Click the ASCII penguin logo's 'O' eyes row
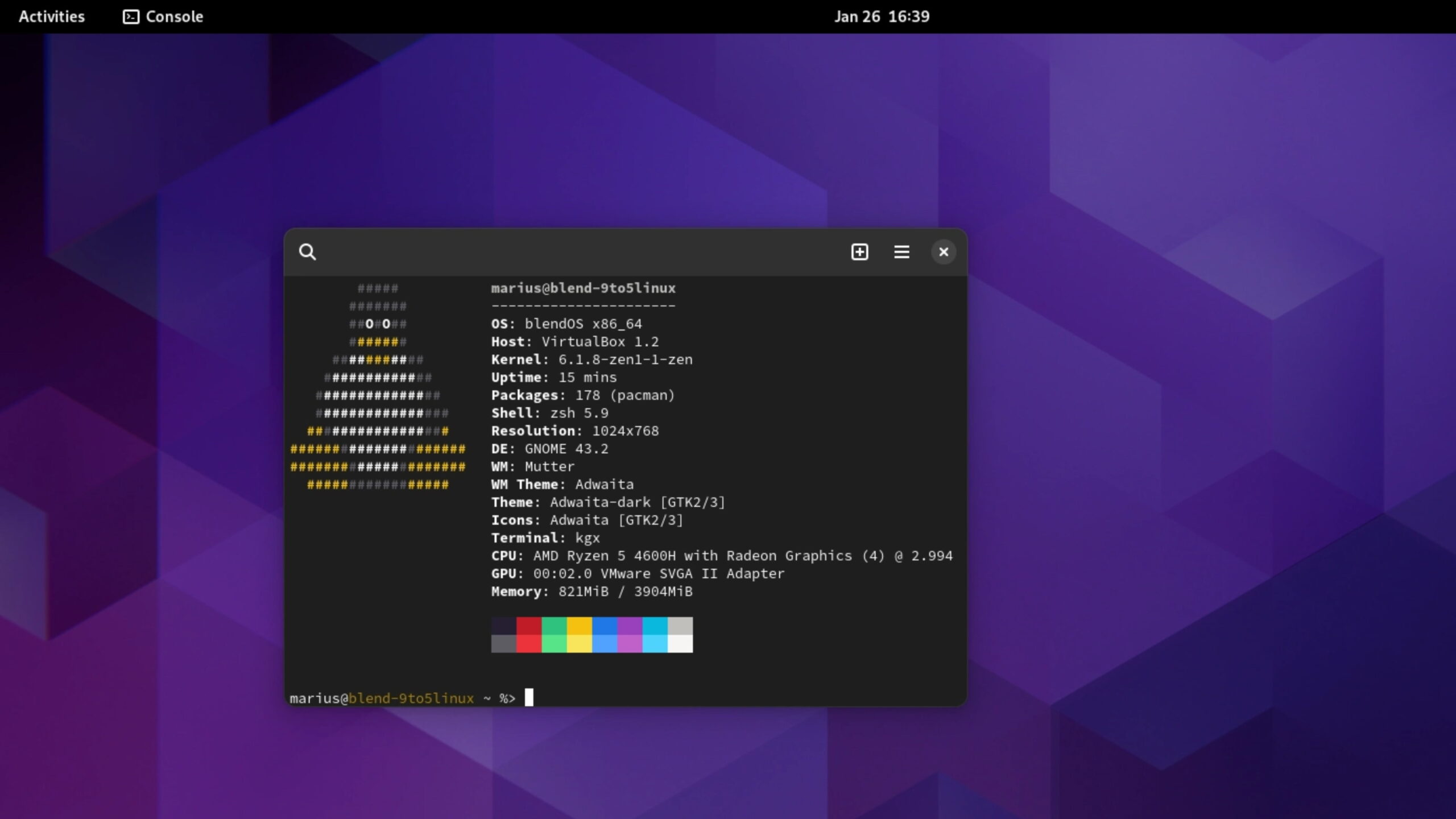Viewport: 1456px width, 819px height. [378, 324]
